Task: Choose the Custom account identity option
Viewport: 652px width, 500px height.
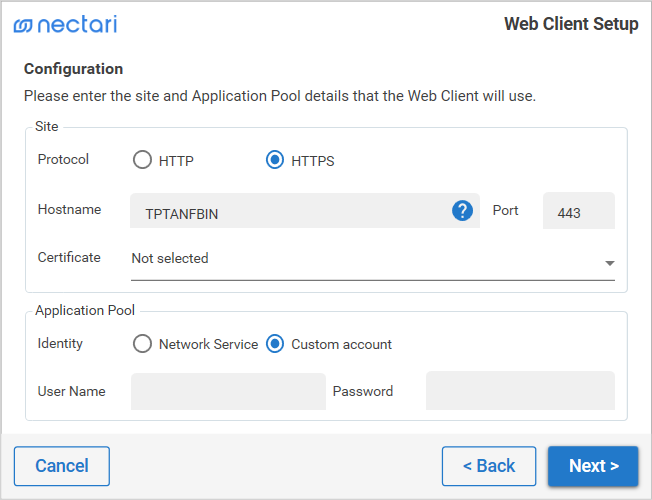Action: (275, 344)
